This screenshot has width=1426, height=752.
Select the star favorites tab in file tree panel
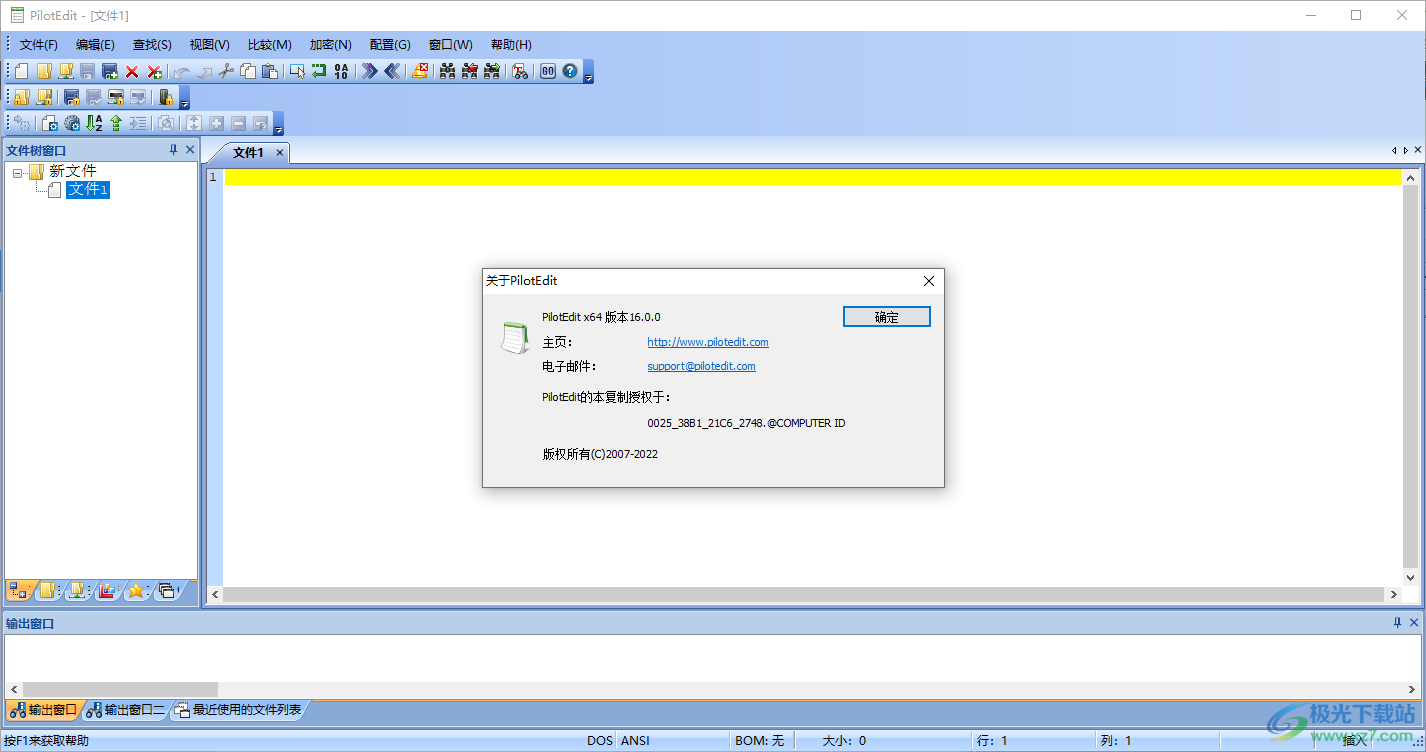(136, 591)
